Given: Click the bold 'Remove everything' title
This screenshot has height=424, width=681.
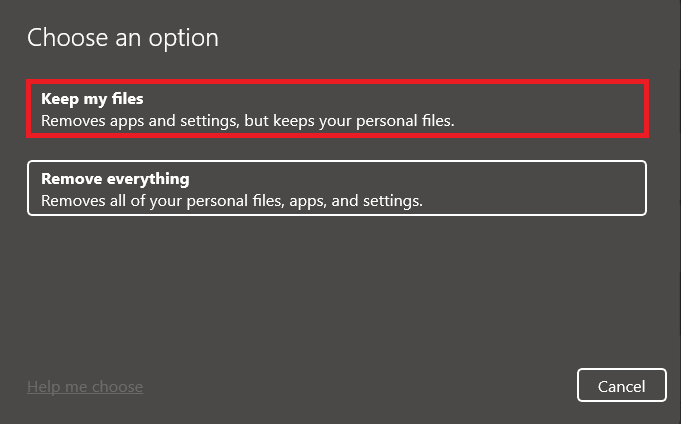Looking at the screenshot, I should [115, 179].
